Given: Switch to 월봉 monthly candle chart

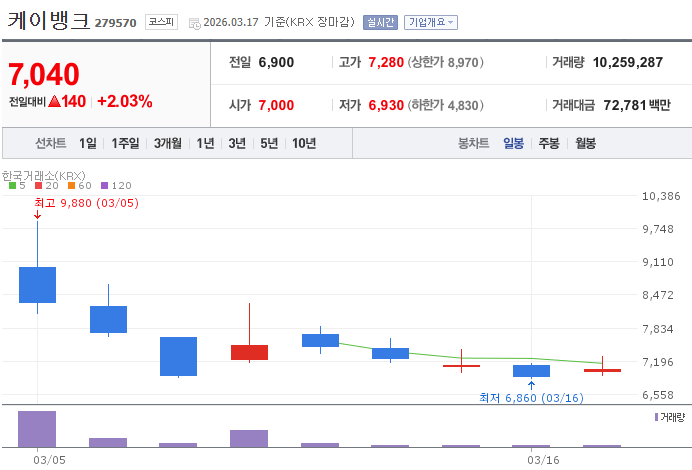Looking at the screenshot, I should [x=586, y=143].
